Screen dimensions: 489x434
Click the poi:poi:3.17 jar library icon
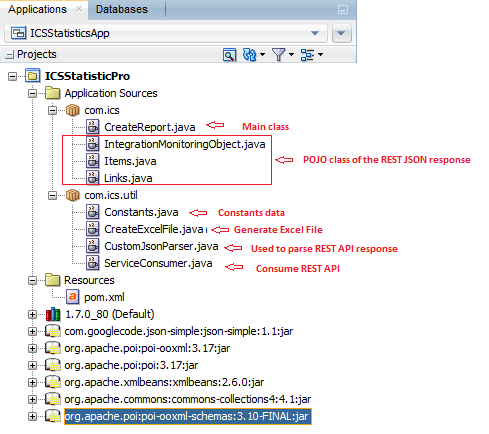[x=53, y=365]
